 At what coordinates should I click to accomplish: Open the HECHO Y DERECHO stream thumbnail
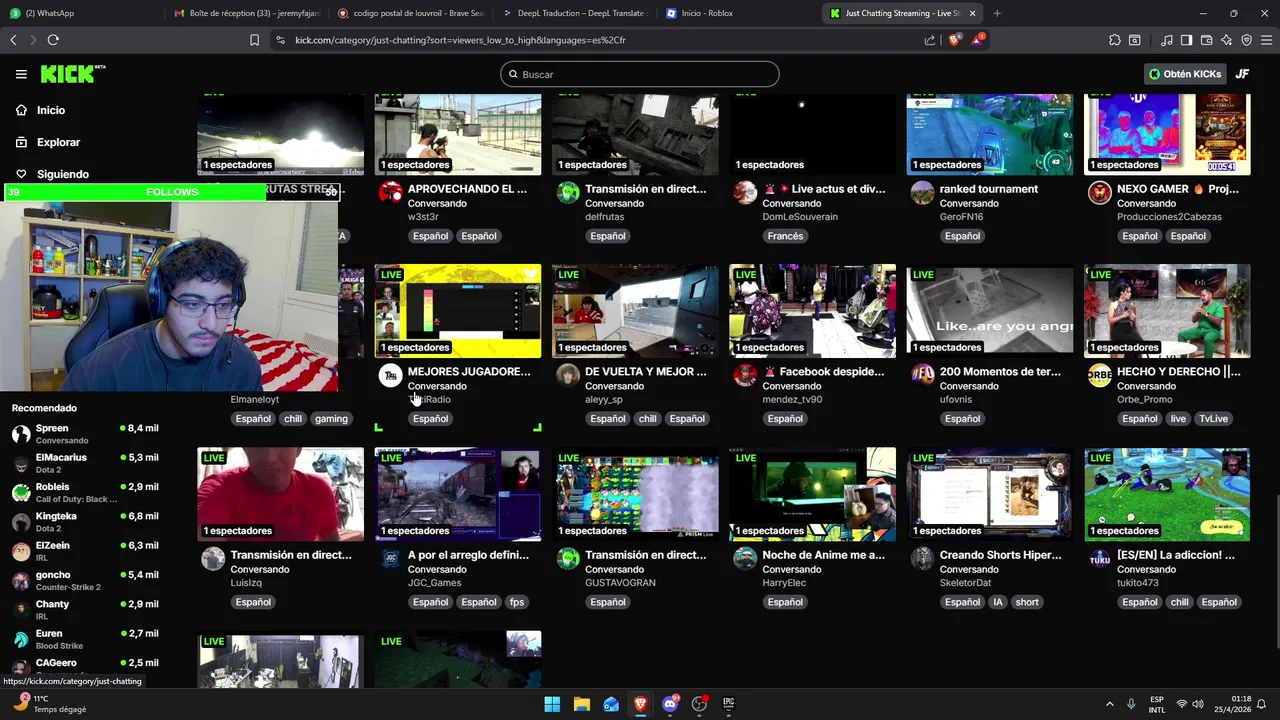1167,311
